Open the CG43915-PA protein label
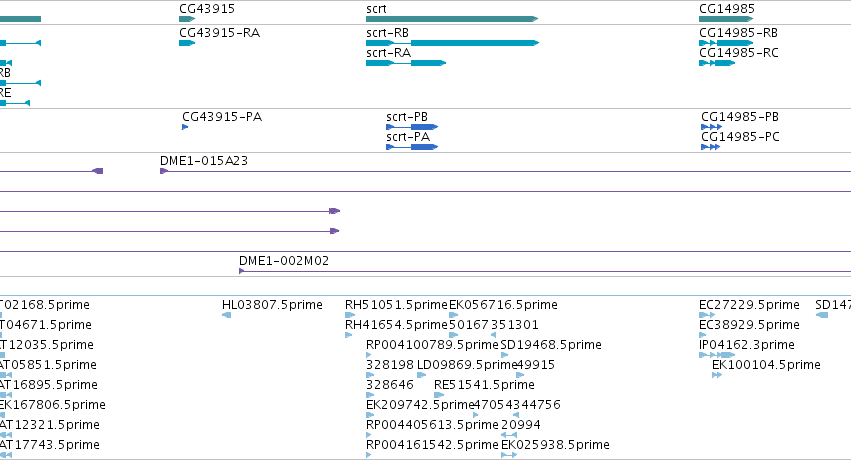Screen dimensions: 851x460 click(222, 117)
